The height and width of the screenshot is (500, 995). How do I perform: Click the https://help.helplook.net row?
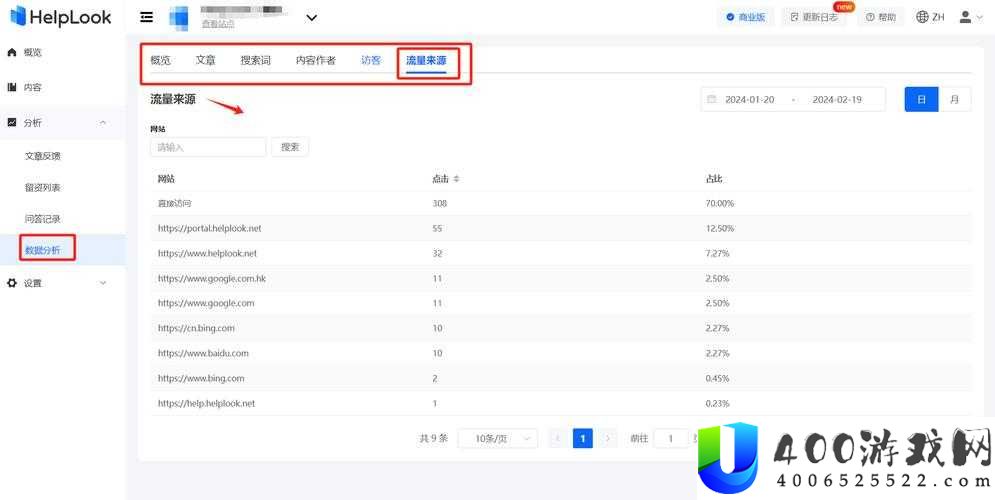560,403
